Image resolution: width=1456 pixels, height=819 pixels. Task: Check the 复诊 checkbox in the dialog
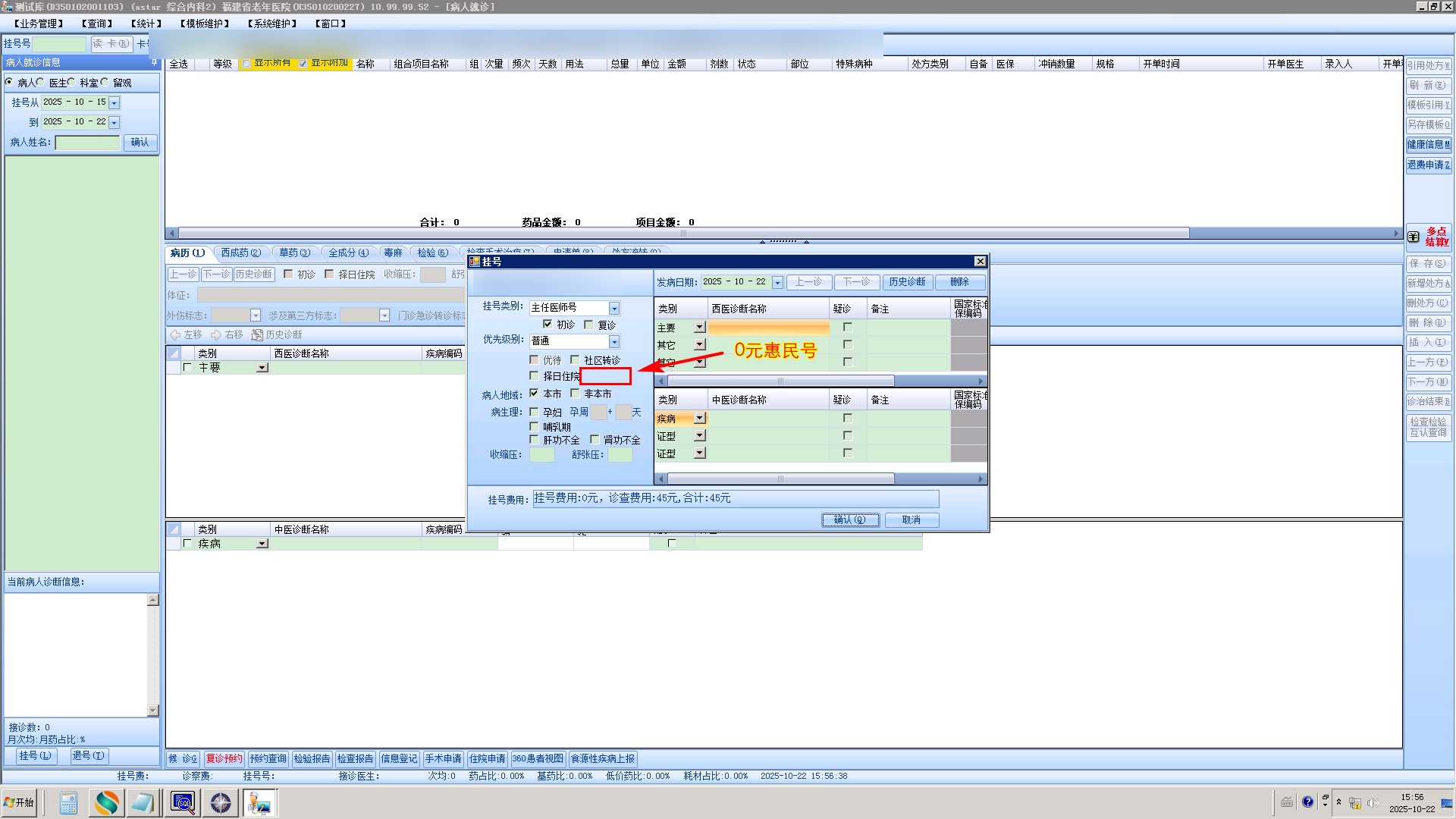(588, 325)
